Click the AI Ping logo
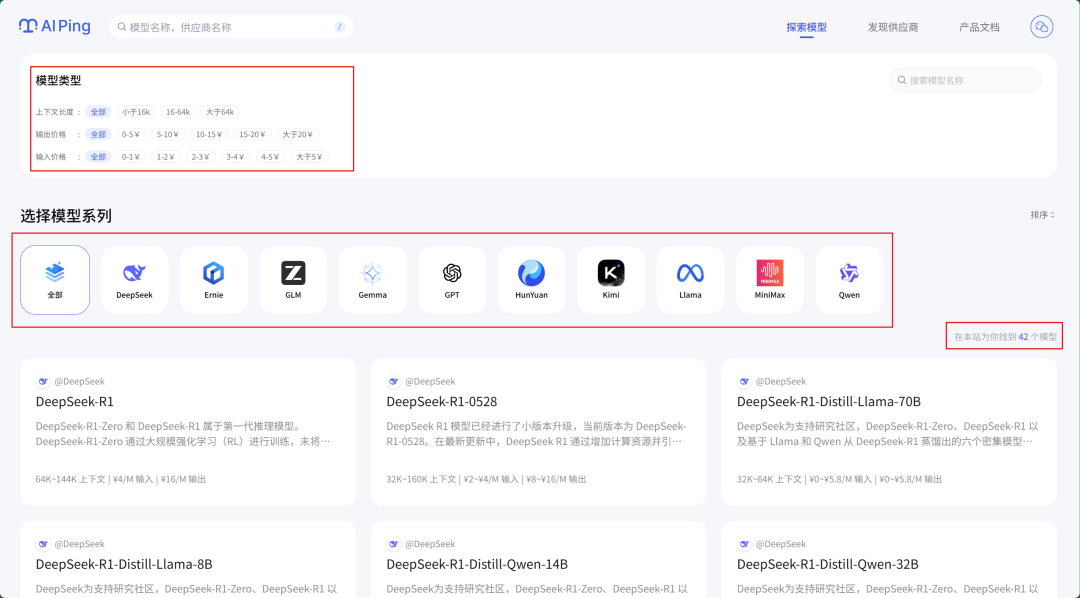 pyautogui.click(x=54, y=26)
